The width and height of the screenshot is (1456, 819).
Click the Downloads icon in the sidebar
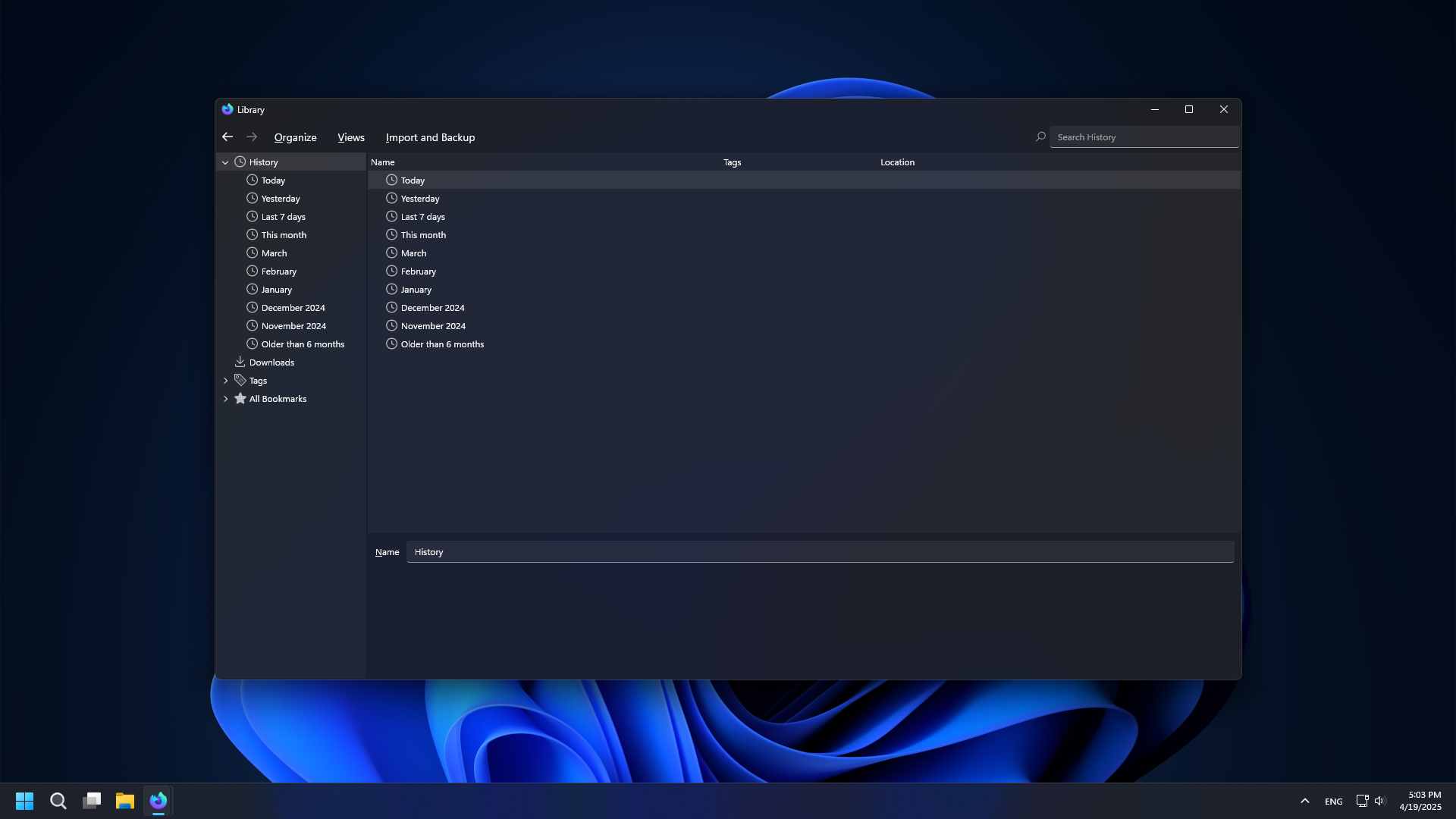pyautogui.click(x=240, y=362)
